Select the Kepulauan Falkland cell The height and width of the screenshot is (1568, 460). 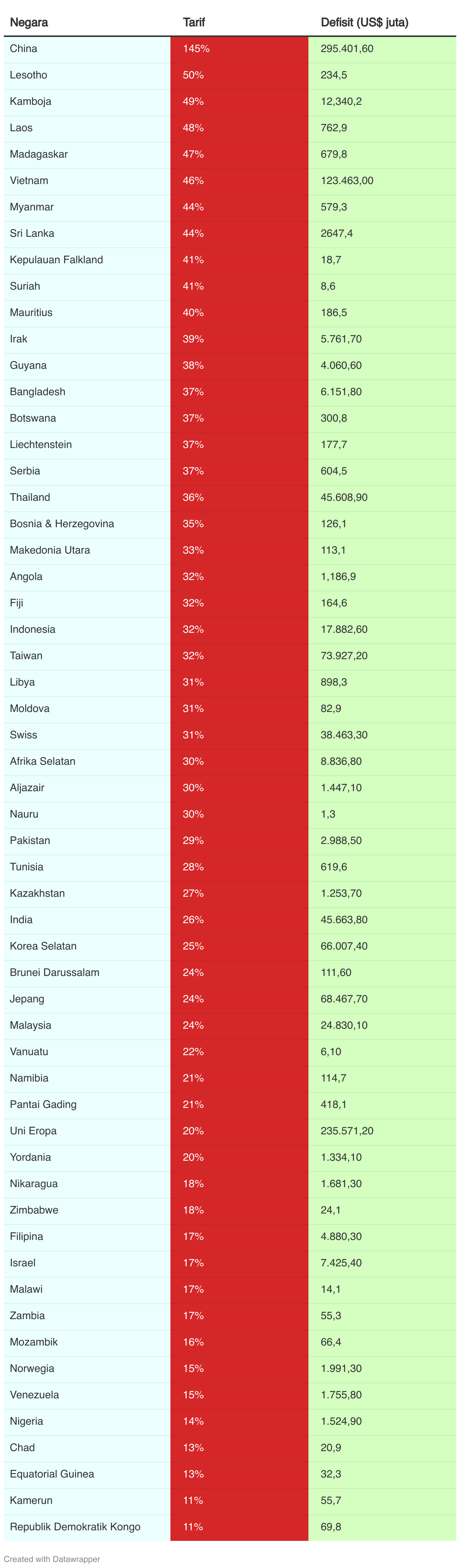coord(87,260)
